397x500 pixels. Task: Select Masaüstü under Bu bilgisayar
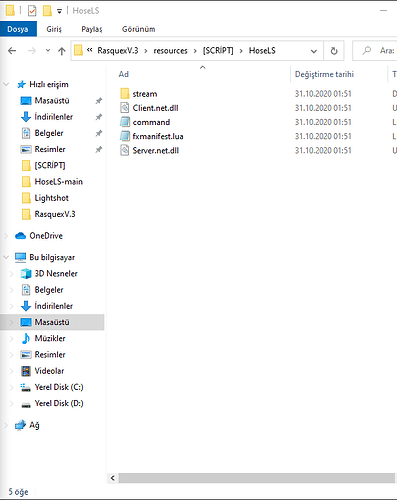(52, 322)
